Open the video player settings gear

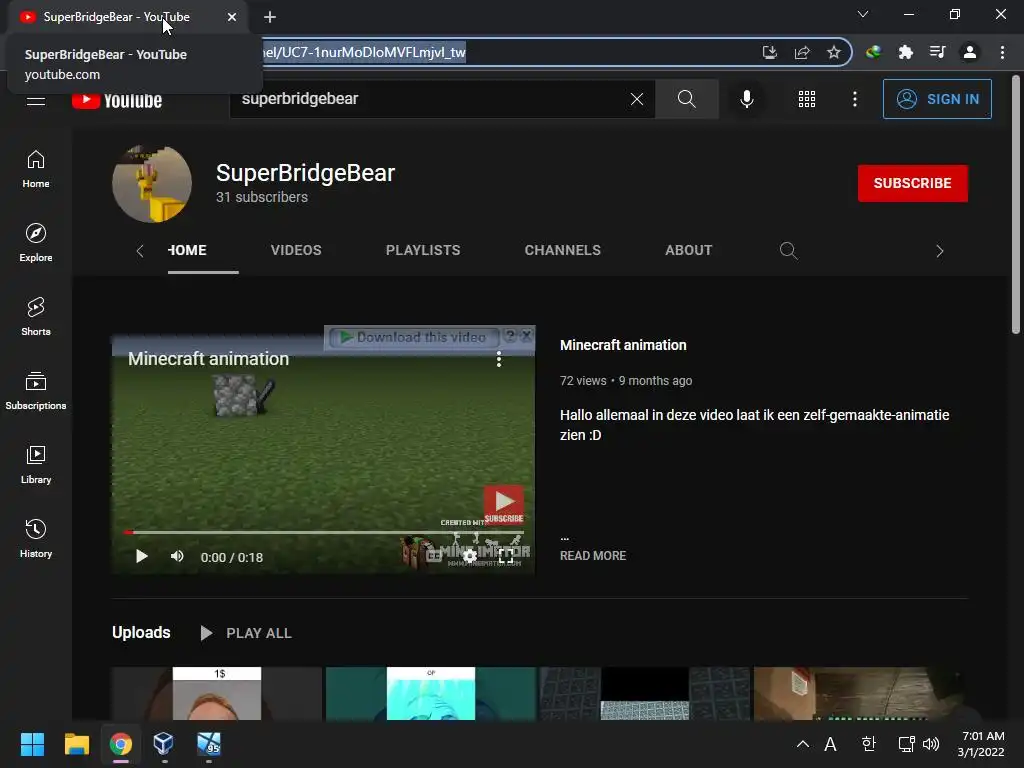pyautogui.click(x=470, y=556)
